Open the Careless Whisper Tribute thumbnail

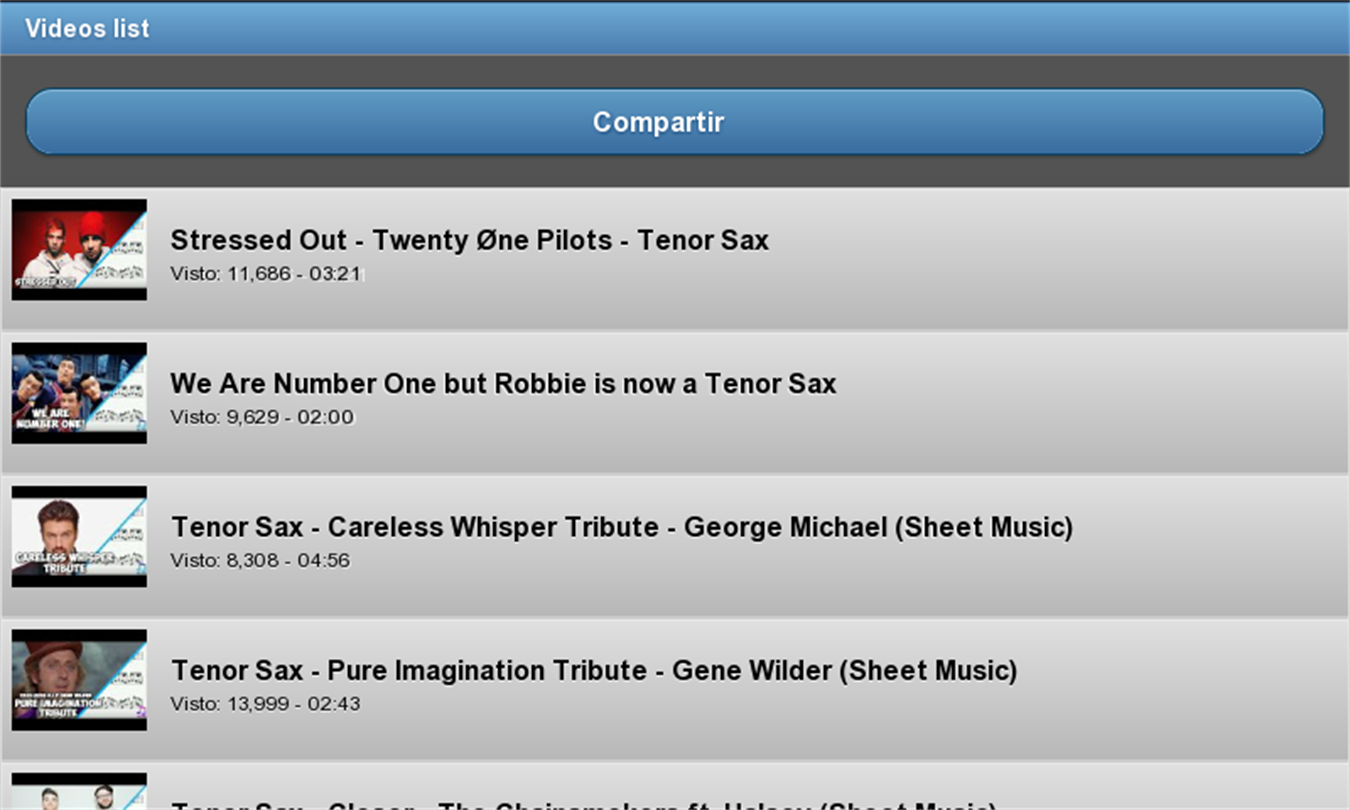pyautogui.click(x=79, y=536)
